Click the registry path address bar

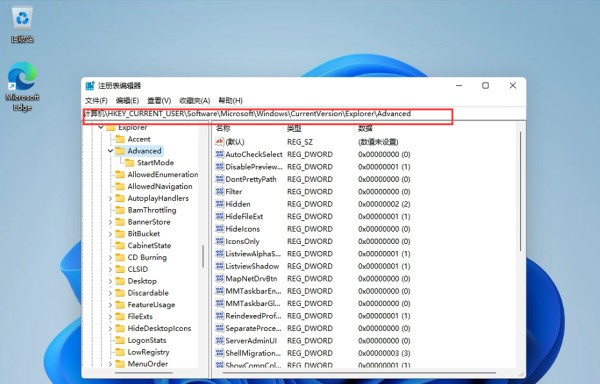click(x=268, y=114)
